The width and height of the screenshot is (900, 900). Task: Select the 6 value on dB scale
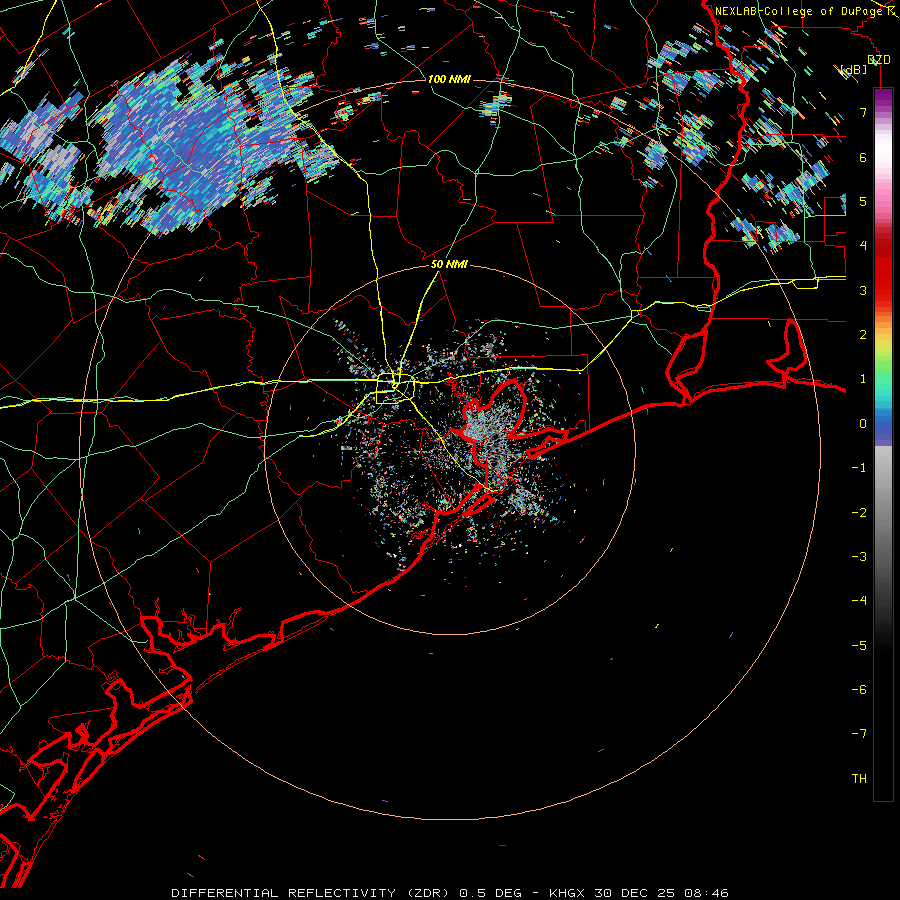863,157
